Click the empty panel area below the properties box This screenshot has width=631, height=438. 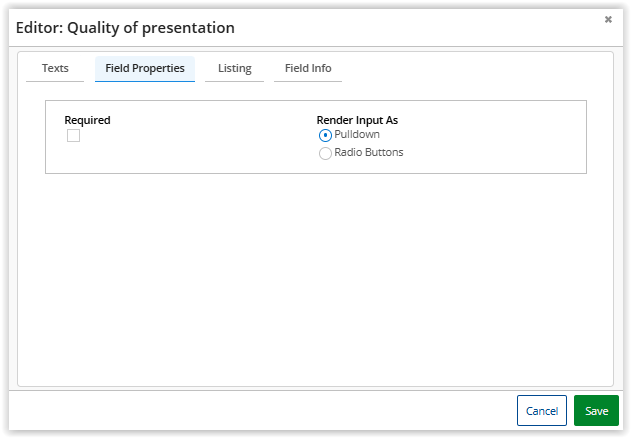[x=315, y=280]
